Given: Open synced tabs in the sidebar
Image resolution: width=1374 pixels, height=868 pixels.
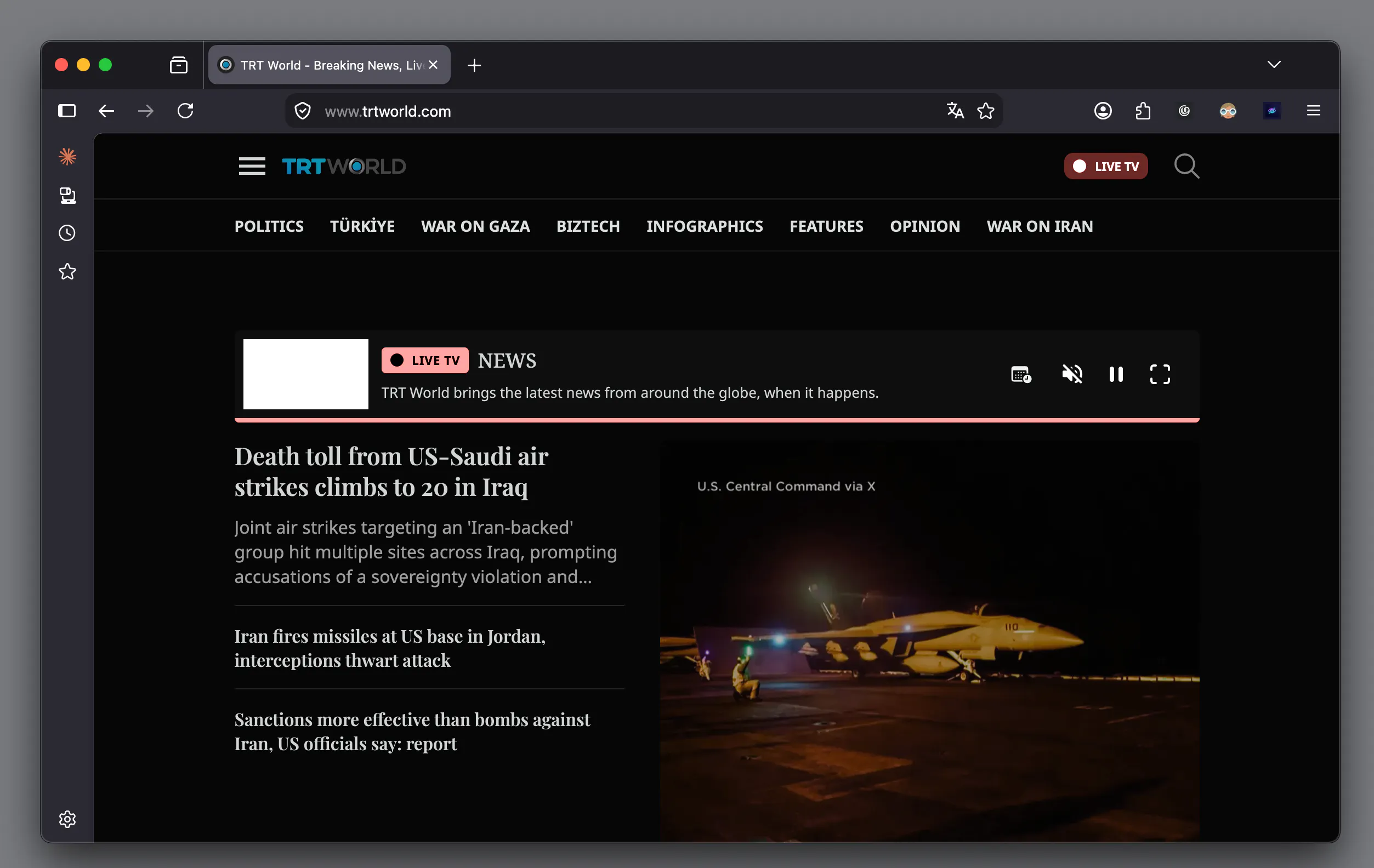Looking at the screenshot, I should click(67, 196).
